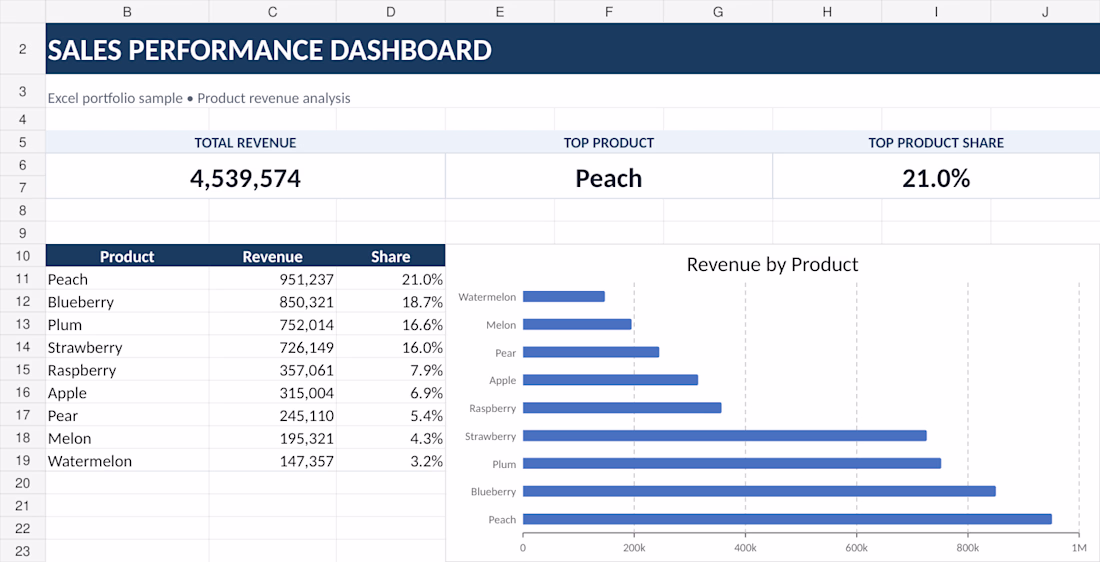Click the large 21.0% KPI value
This screenshot has width=1100, height=562.
pos(936,177)
